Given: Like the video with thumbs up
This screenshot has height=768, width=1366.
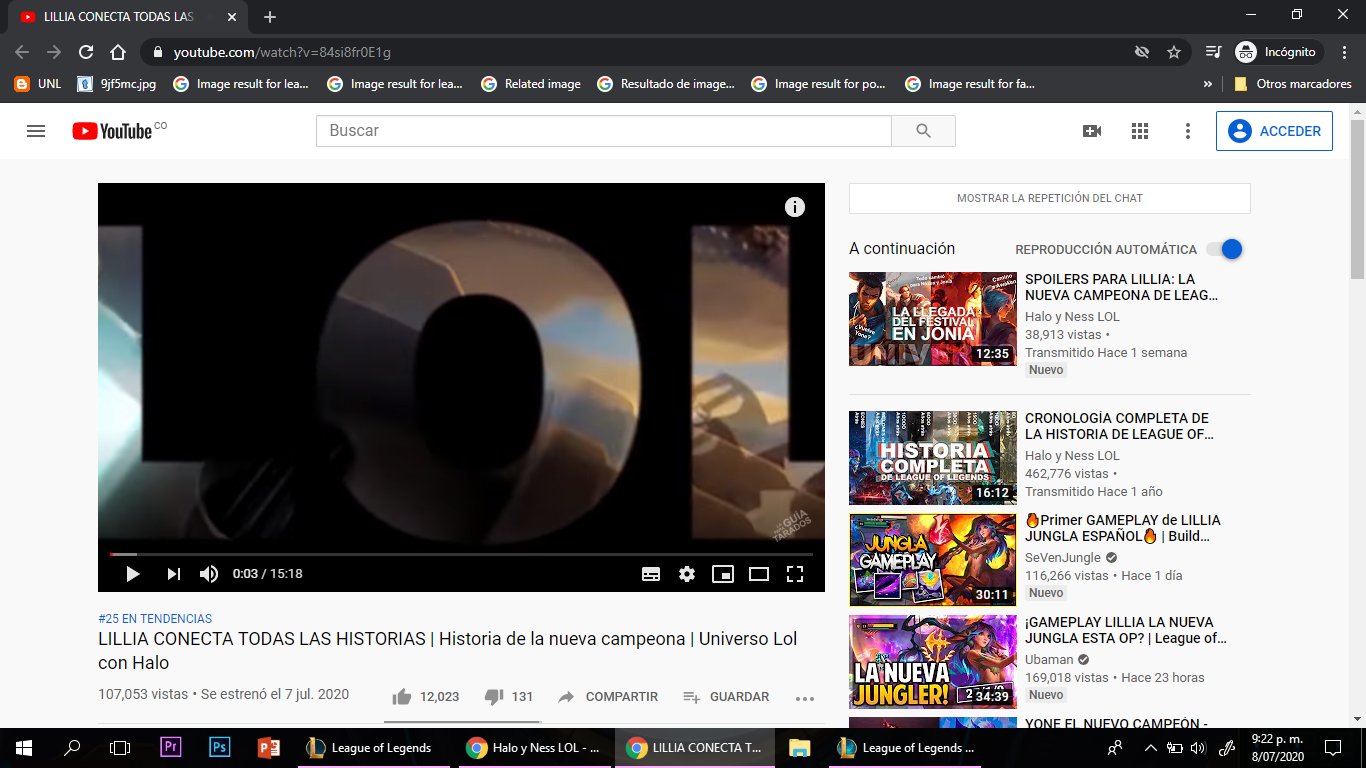Looking at the screenshot, I should pyautogui.click(x=402, y=697).
